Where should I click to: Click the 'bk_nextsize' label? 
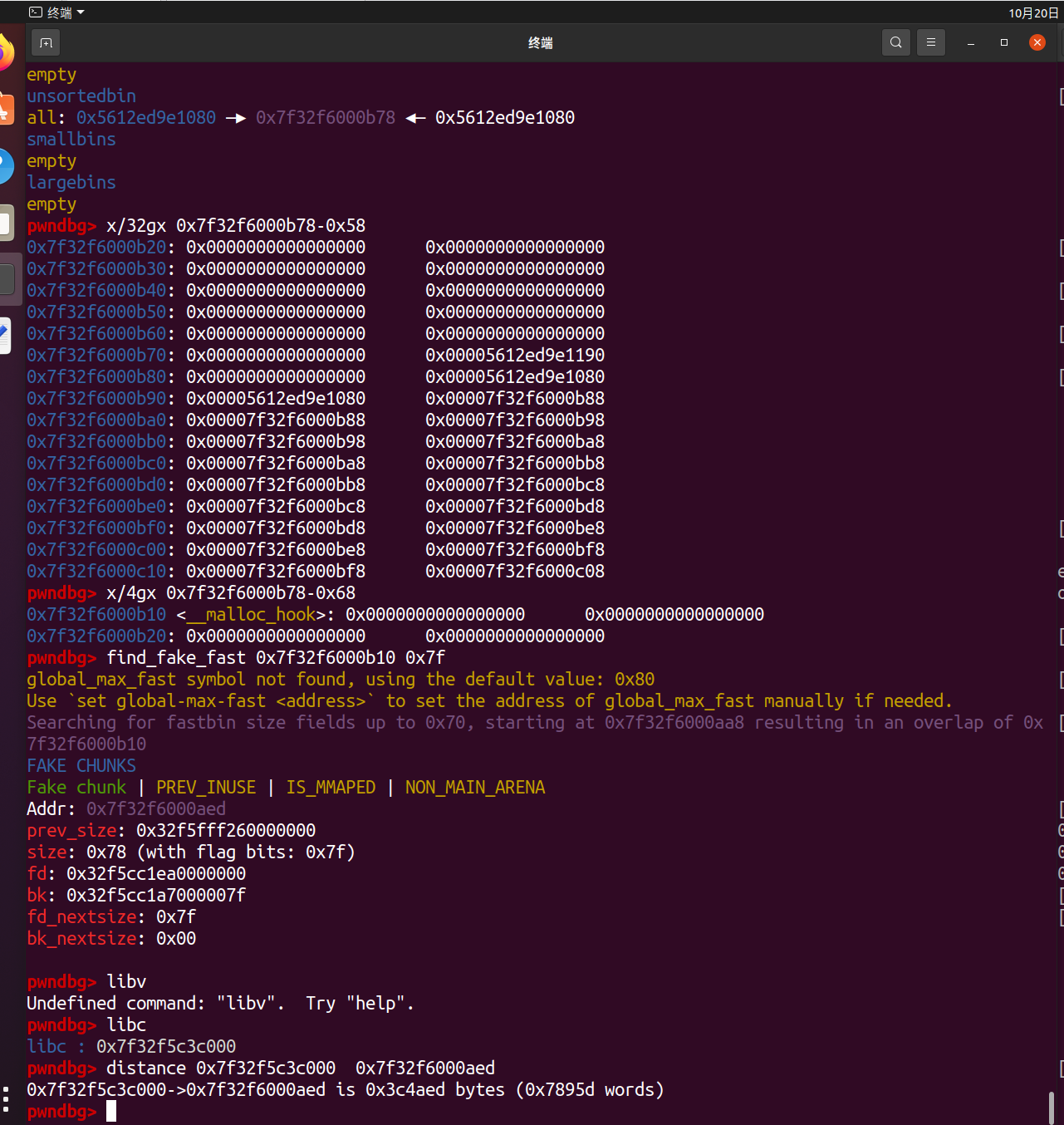[81, 938]
